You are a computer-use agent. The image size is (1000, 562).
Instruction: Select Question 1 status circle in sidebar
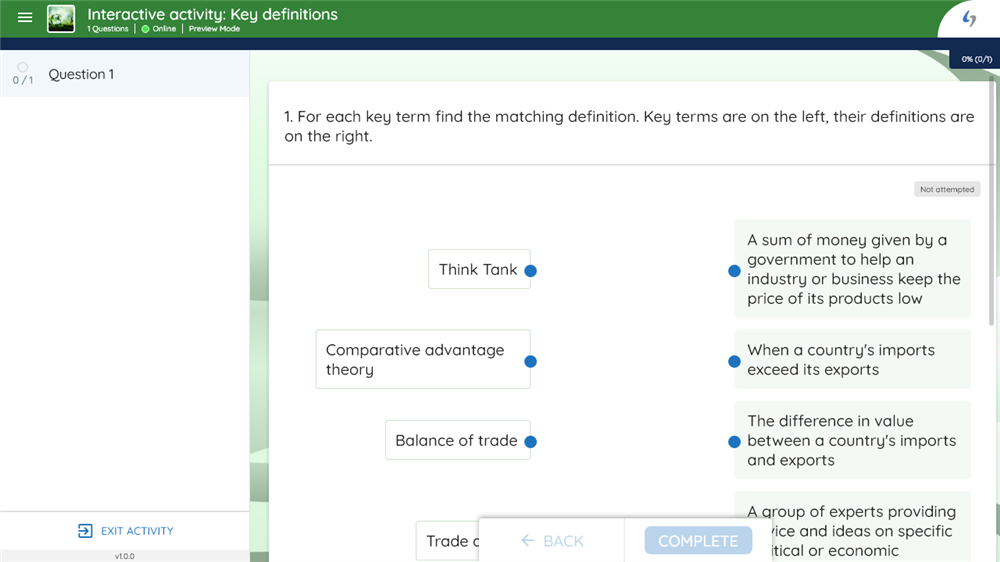click(x=22, y=68)
